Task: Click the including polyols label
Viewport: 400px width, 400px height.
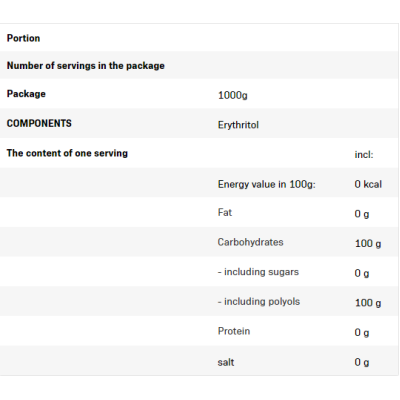Action: pyautogui.click(x=259, y=302)
